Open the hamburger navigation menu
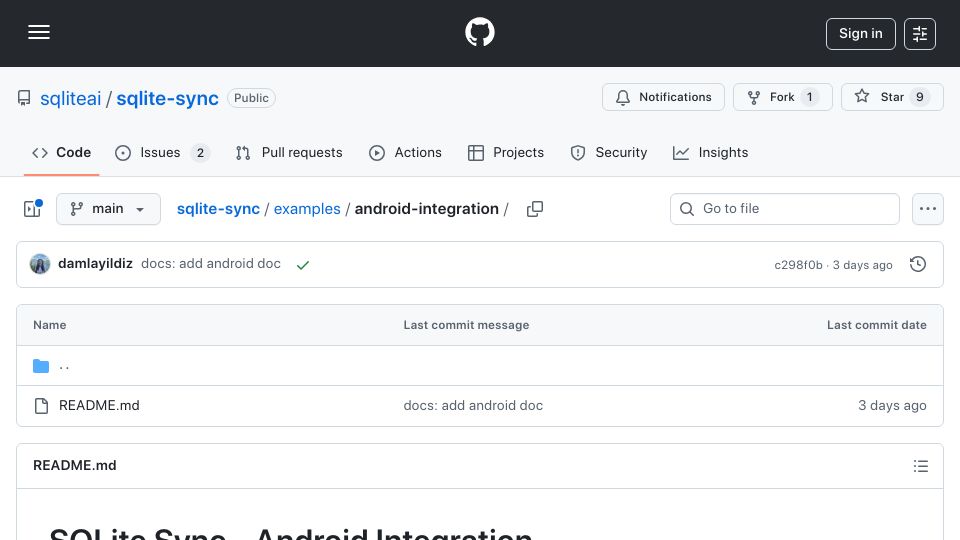The height and width of the screenshot is (540, 960). (39, 32)
